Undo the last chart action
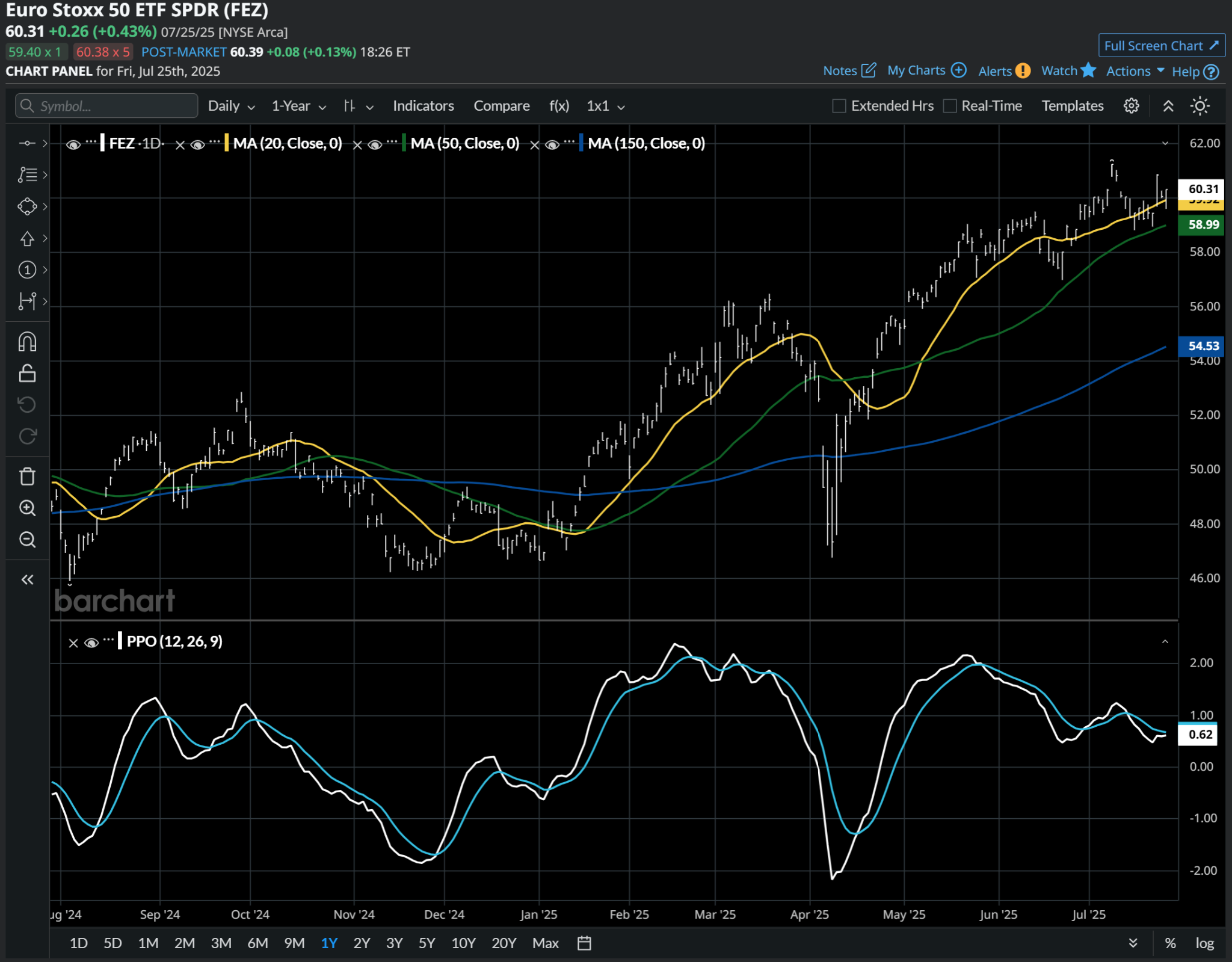 point(27,404)
